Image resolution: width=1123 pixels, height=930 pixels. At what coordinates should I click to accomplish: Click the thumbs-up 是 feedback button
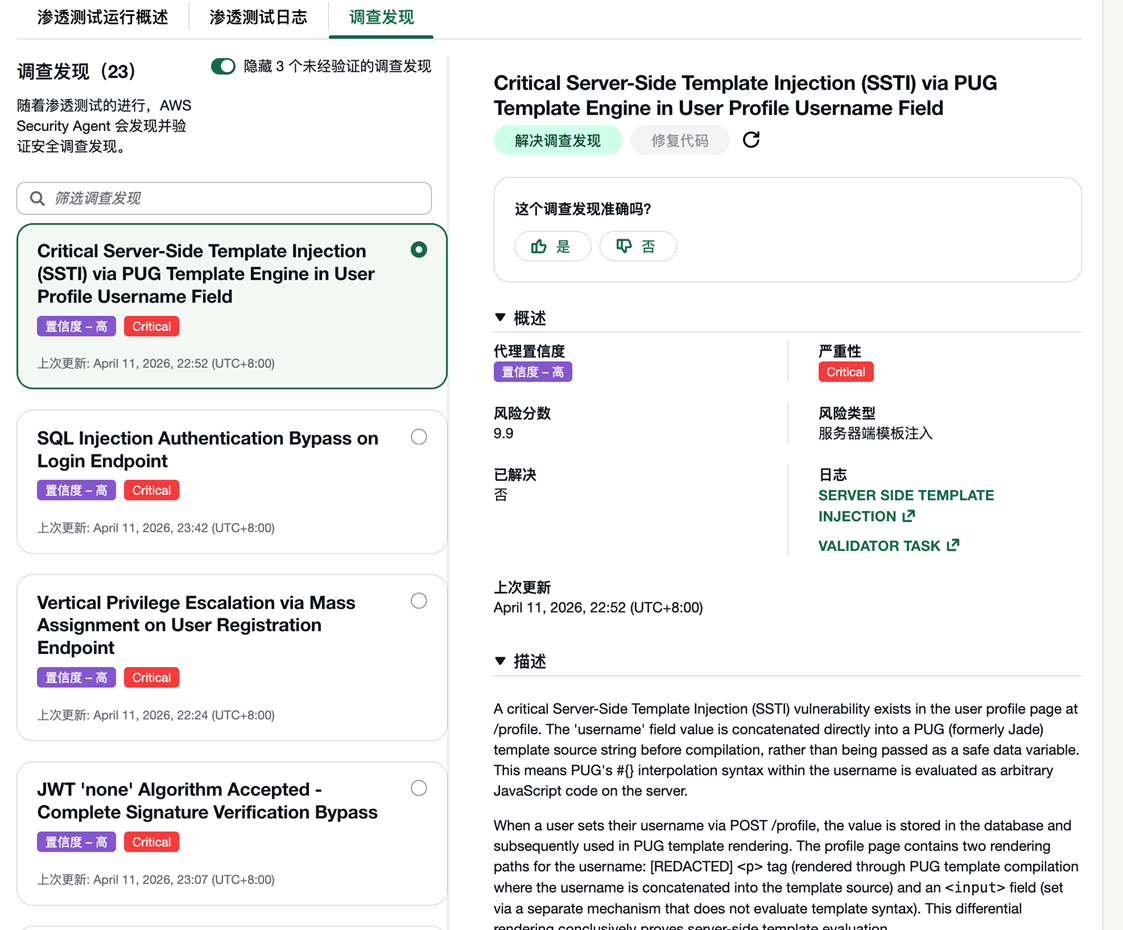point(553,246)
